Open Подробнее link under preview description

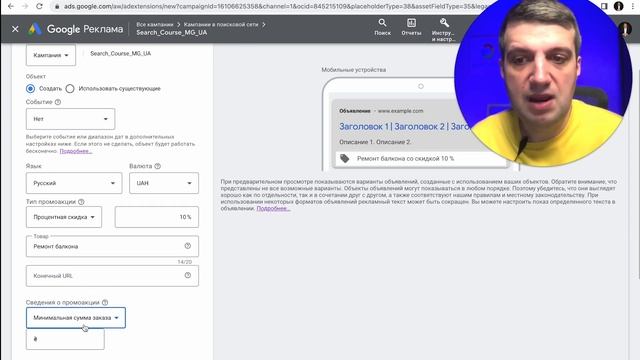click(x=273, y=208)
